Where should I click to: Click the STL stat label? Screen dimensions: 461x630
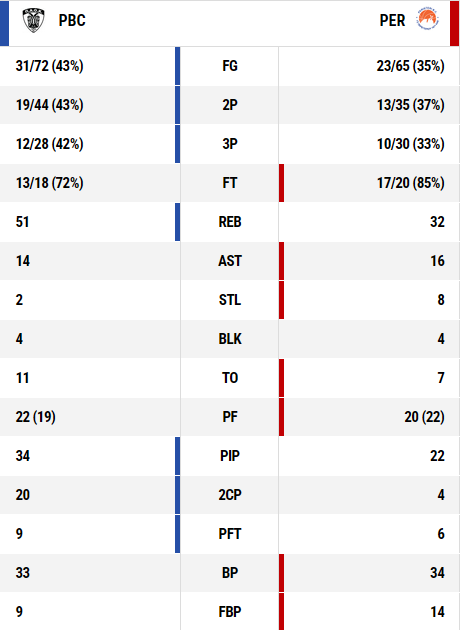pos(229,300)
